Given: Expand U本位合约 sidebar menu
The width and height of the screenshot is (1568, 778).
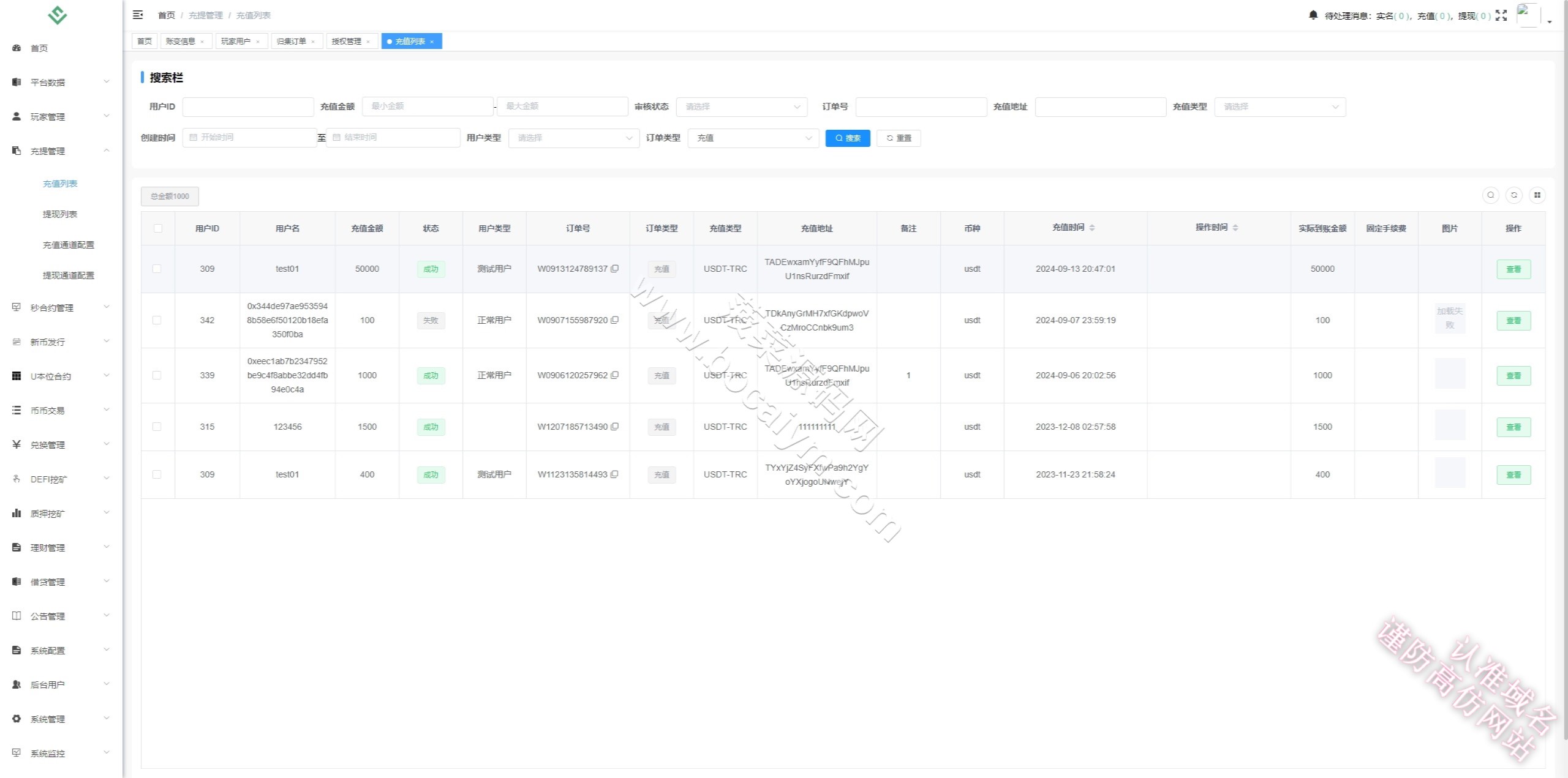Looking at the screenshot, I should click(x=61, y=376).
